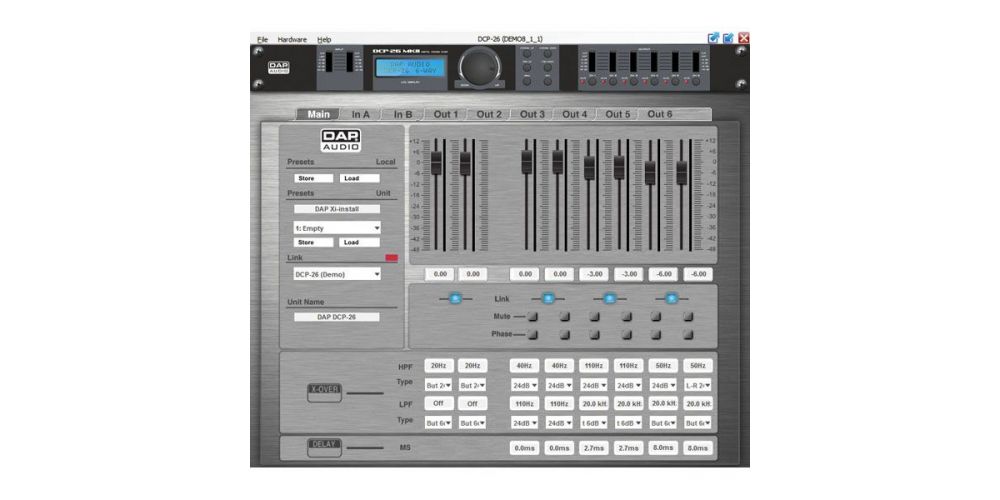The image size is (1000, 500).
Task: Mute output 1 checkbox
Action: (533, 316)
